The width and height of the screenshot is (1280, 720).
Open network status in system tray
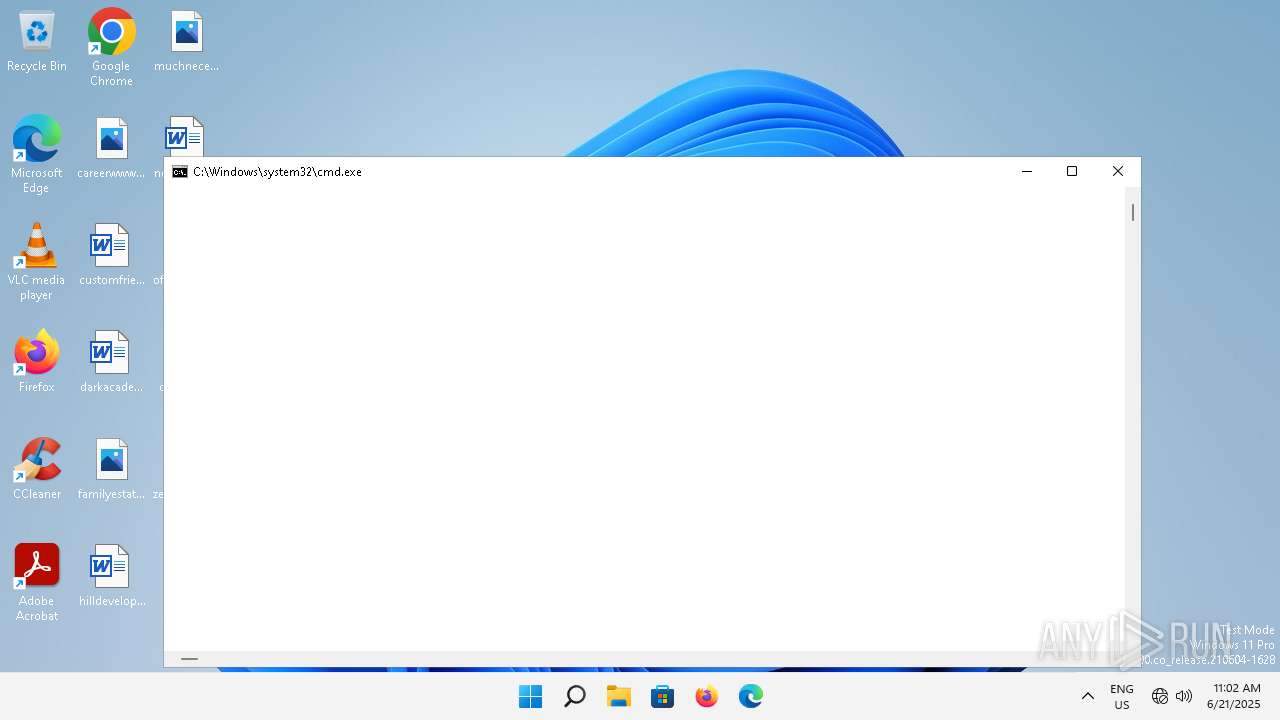point(1160,696)
